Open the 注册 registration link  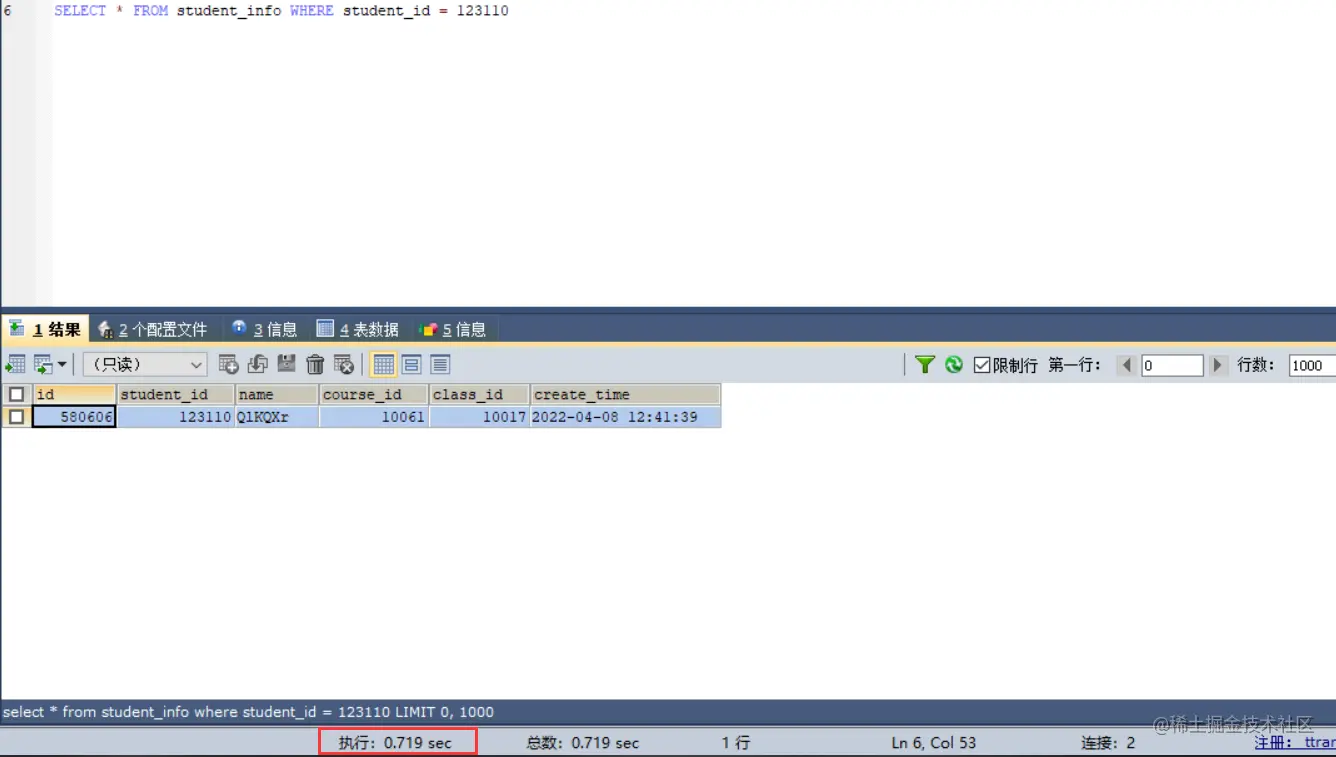[x=1295, y=743]
